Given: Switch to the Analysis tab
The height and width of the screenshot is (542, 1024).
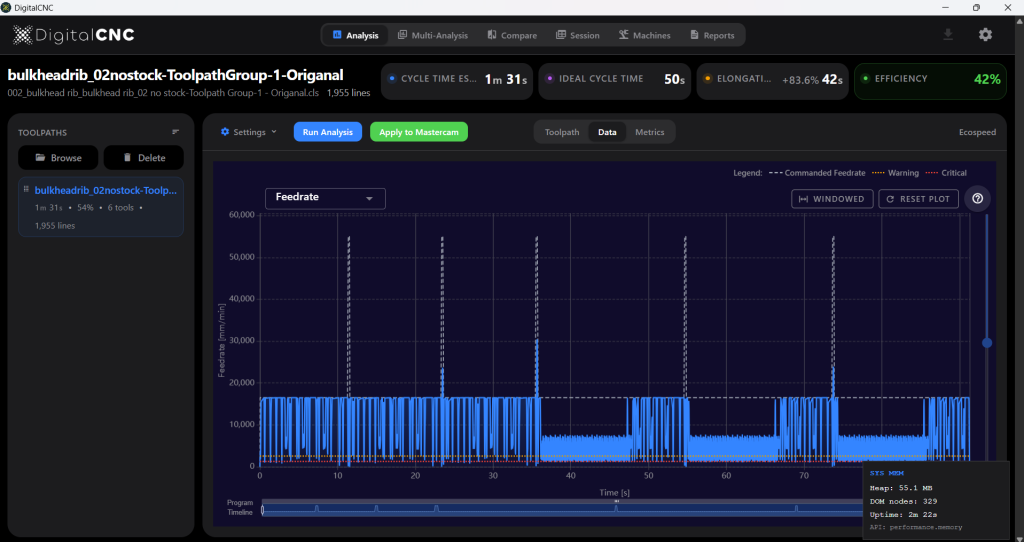Looking at the screenshot, I should tap(355, 35).
